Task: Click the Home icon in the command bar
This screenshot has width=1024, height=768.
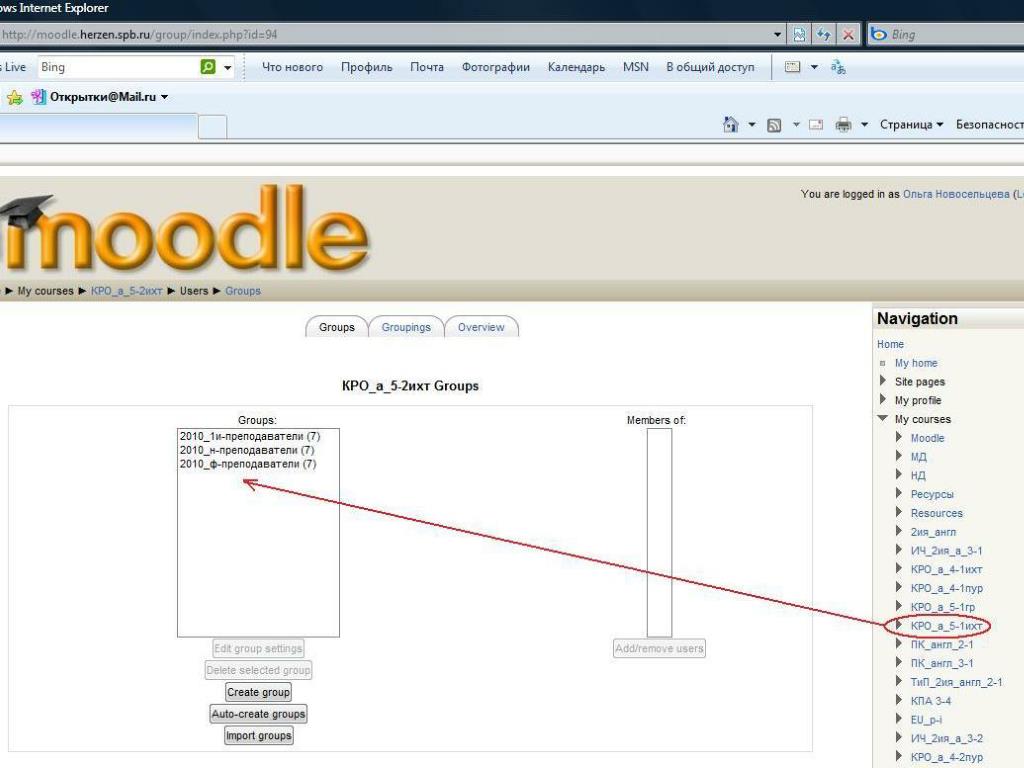Action: 731,124
